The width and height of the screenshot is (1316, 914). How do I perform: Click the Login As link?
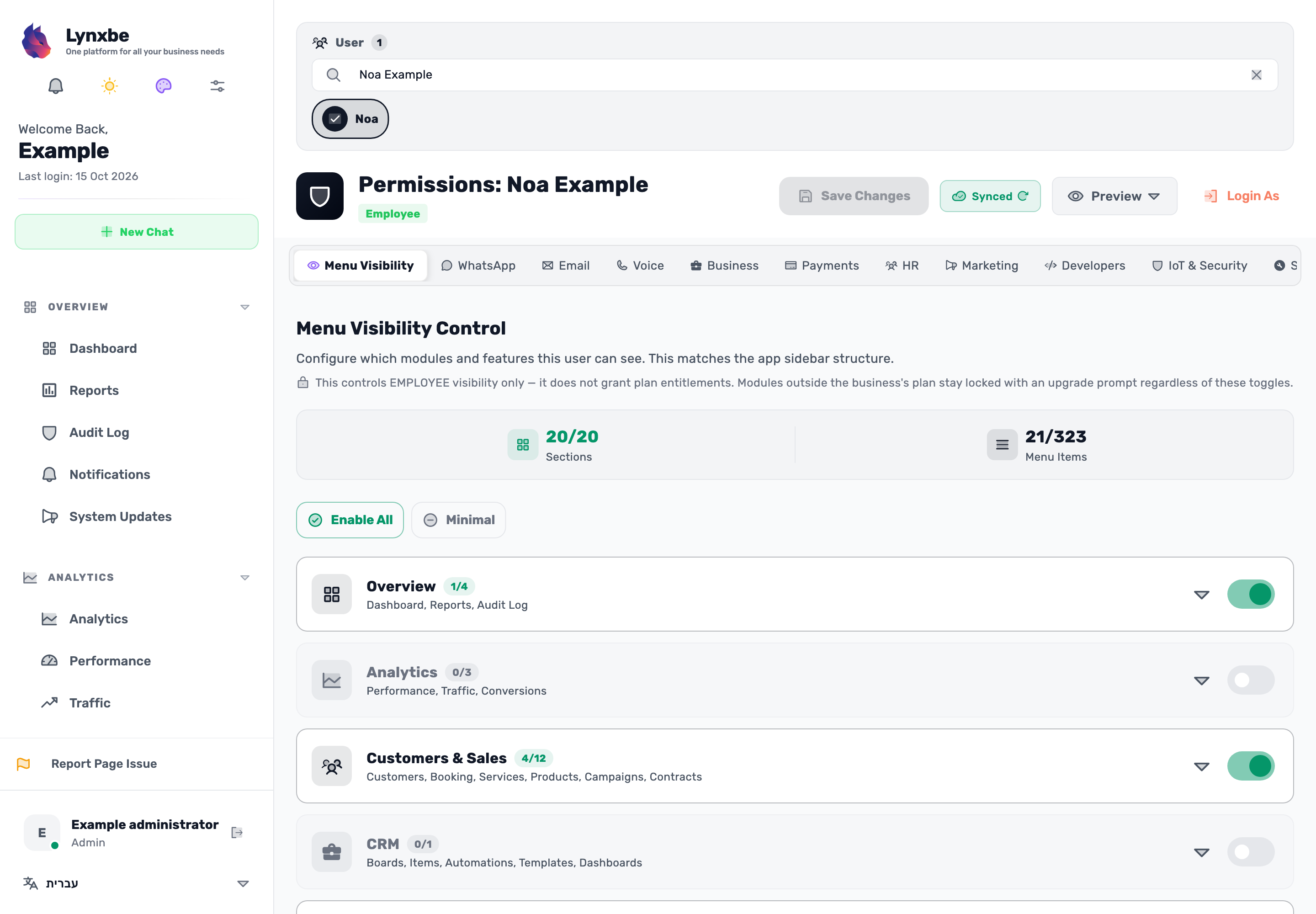click(x=1241, y=196)
